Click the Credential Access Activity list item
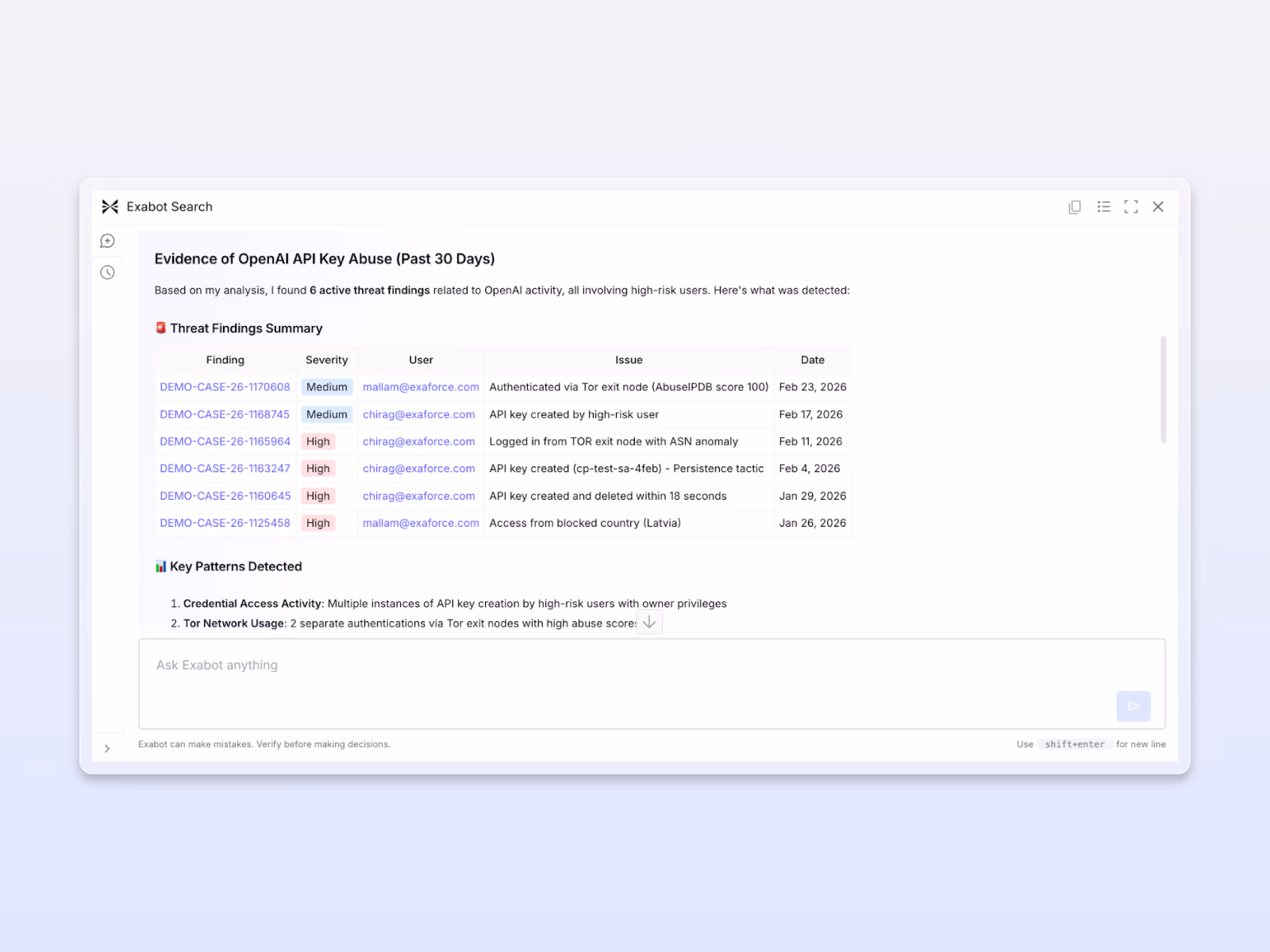The width and height of the screenshot is (1270, 952). (x=455, y=604)
